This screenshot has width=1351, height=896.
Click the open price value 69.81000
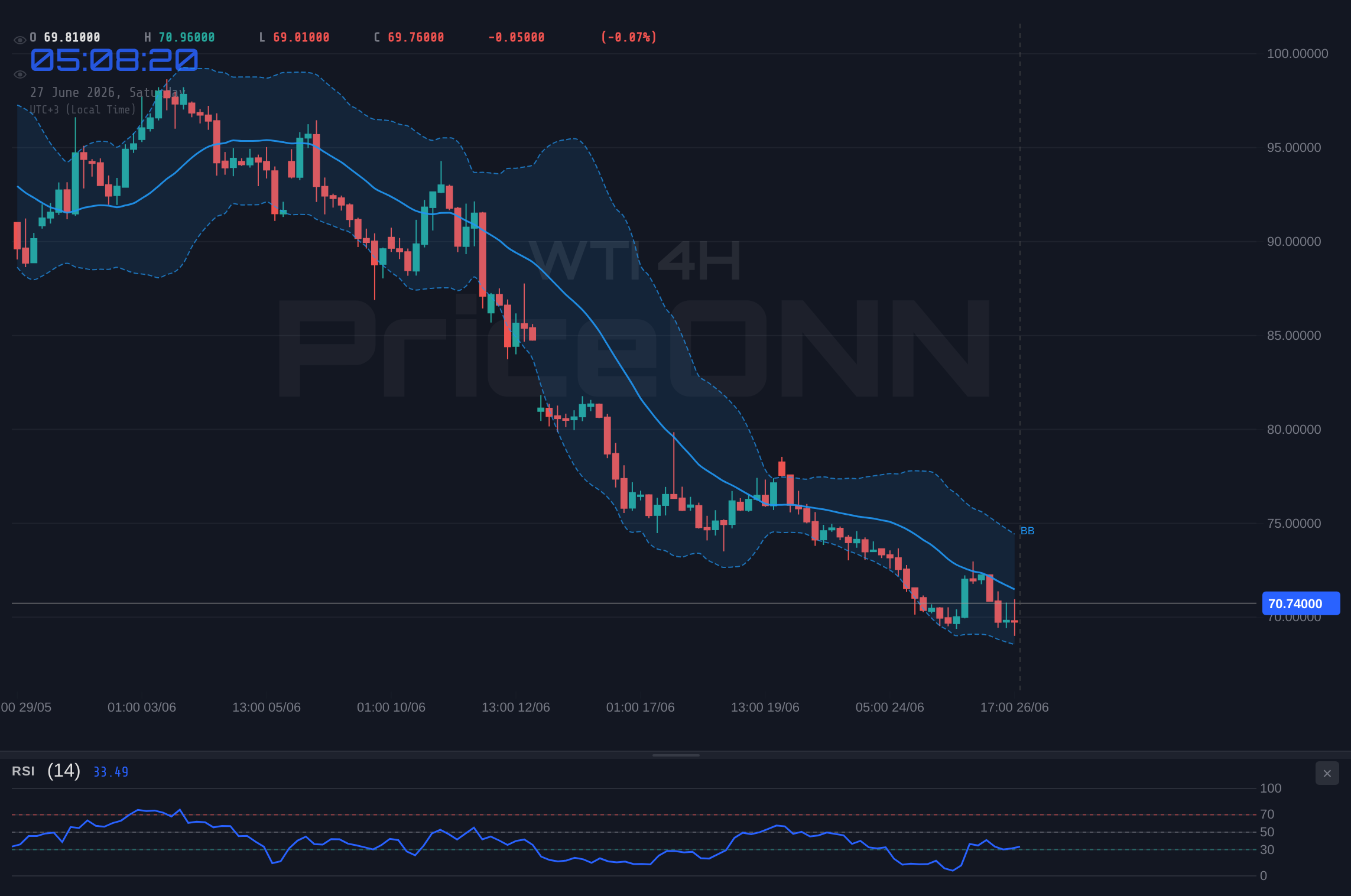[72, 37]
